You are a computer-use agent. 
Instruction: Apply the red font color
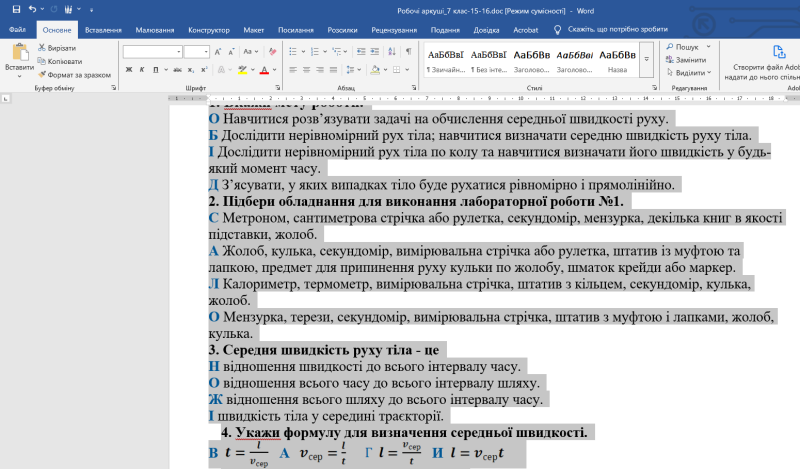pyautogui.click(x=264, y=69)
